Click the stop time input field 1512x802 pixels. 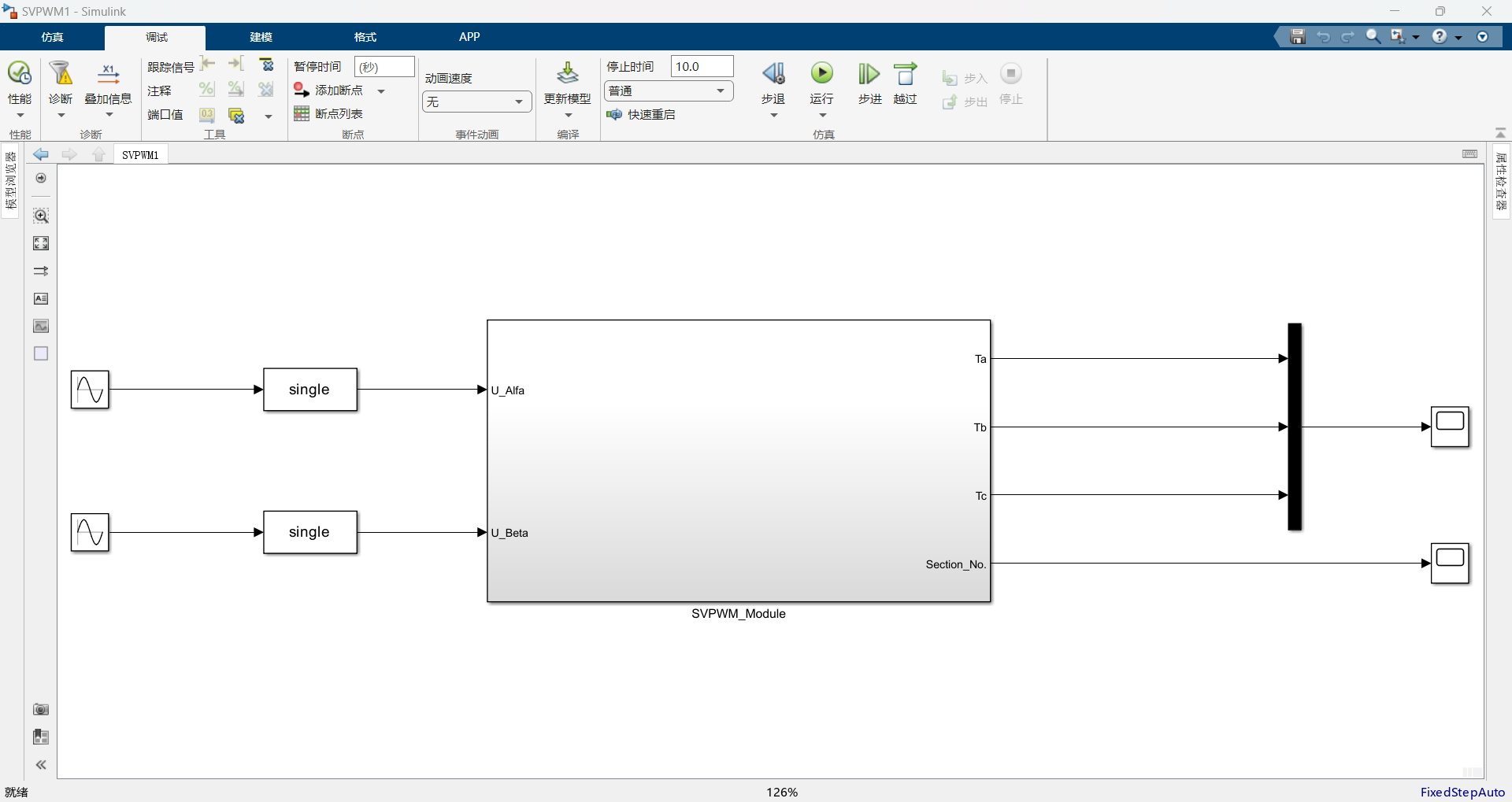click(702, 66)
